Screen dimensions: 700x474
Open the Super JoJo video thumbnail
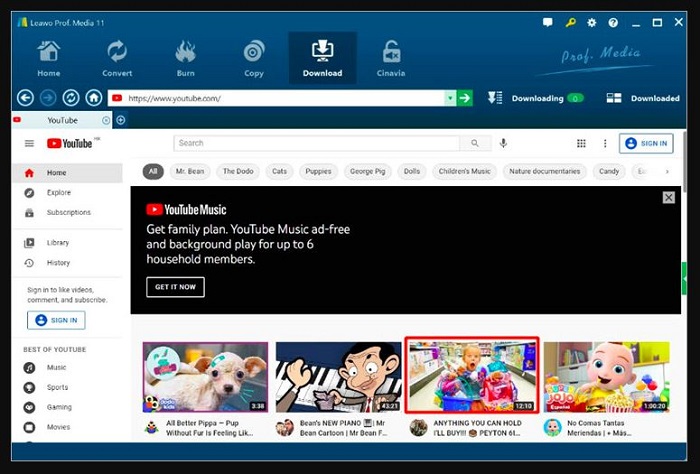click(x=606, y=377)
